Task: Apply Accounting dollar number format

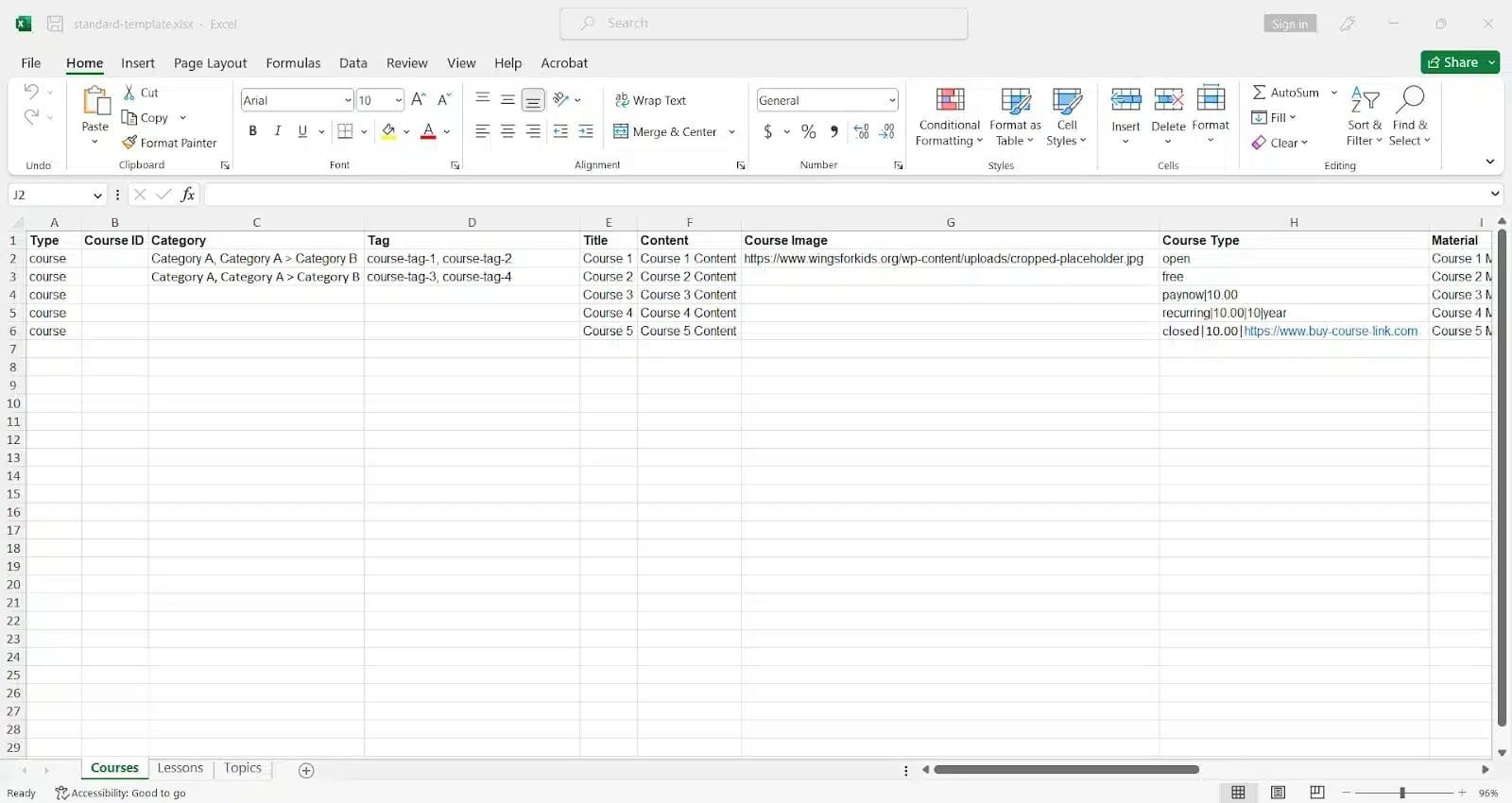Action: tap(768, 131)
